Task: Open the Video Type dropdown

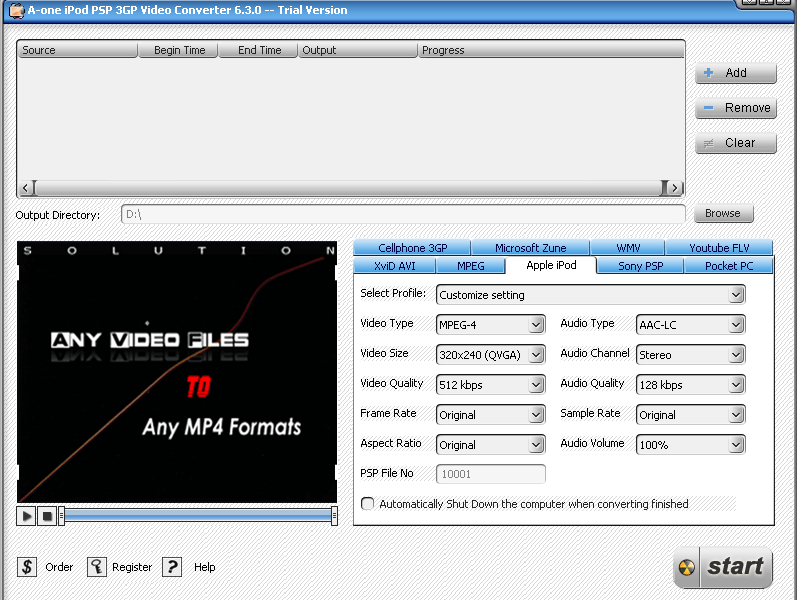Action: tap(491, 325)
